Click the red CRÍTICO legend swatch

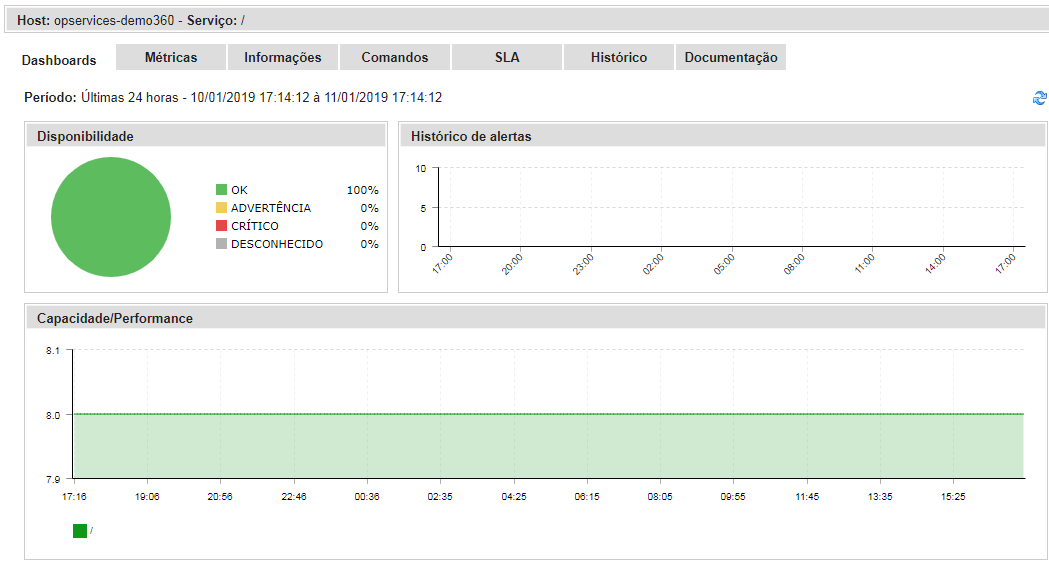point(221,226)
